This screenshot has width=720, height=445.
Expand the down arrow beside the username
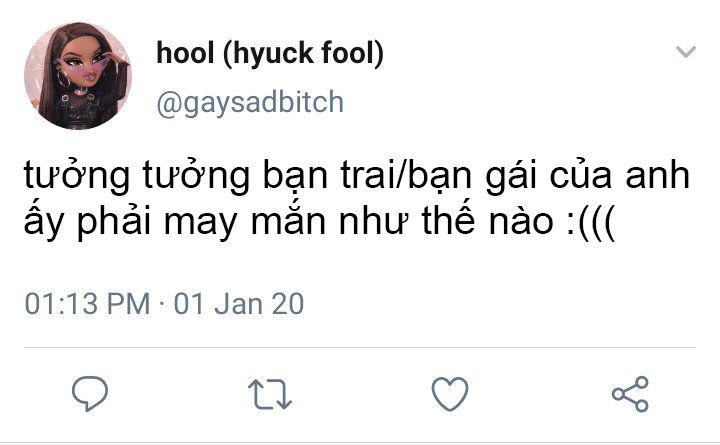coord(686,51)
